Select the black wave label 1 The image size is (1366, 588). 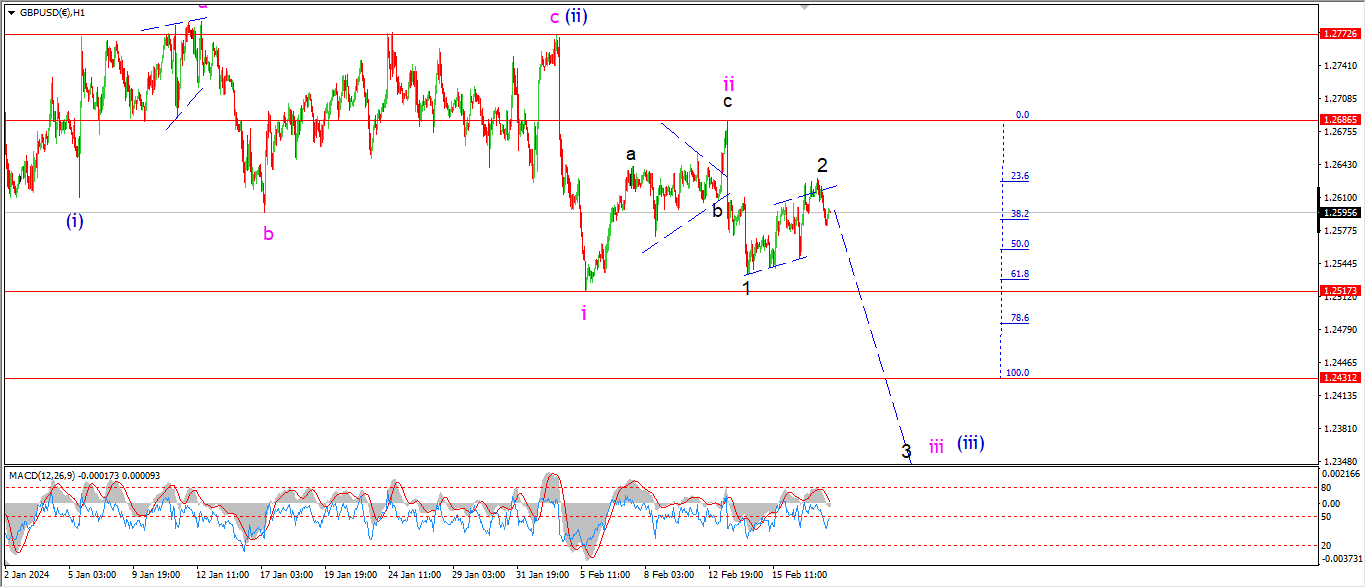[x=746, y=288]
